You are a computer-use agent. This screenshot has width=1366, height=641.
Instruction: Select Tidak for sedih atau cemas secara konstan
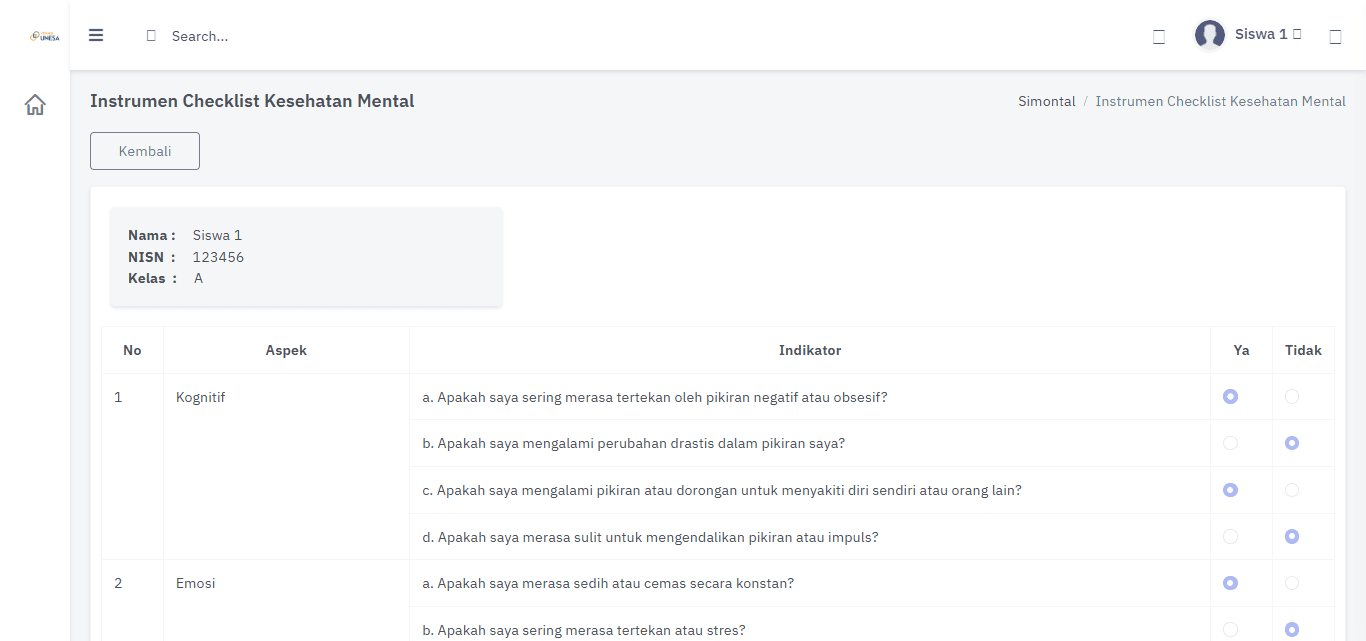(1292, 583)
